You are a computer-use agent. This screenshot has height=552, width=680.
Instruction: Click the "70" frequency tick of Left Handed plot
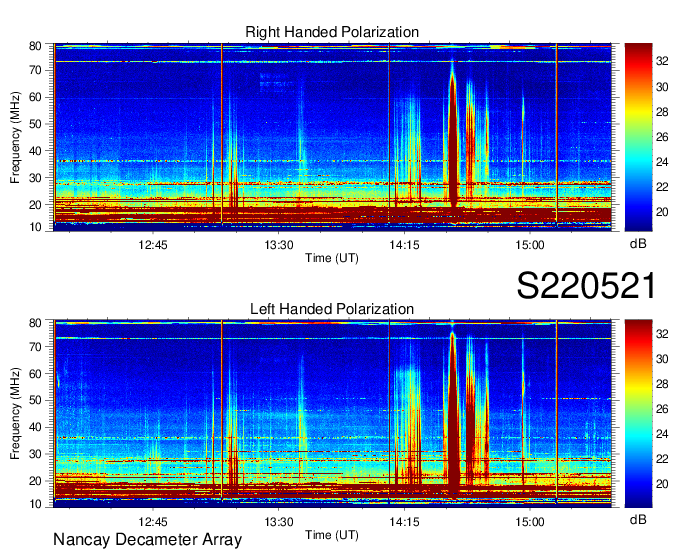[35, 347]
